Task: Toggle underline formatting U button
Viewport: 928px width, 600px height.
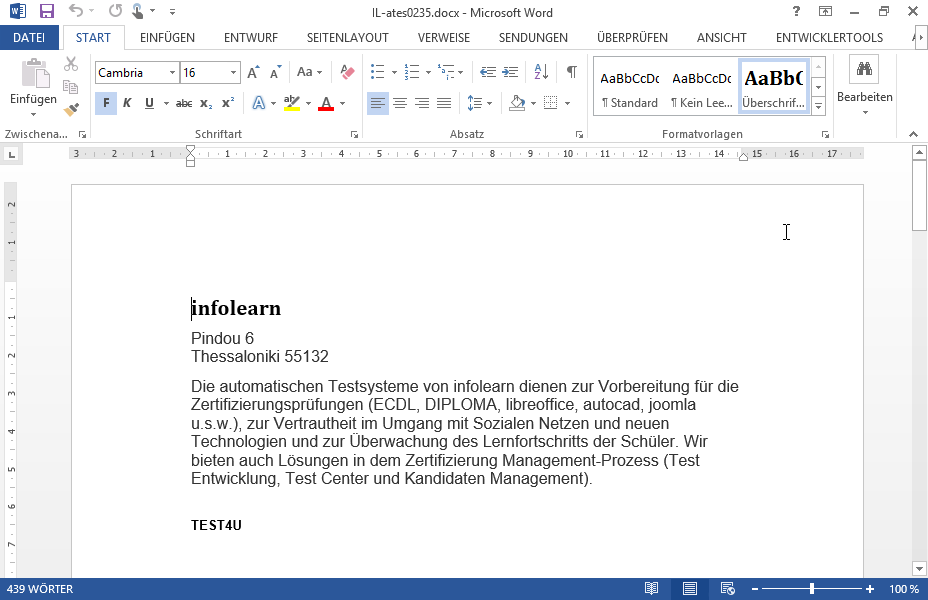Action: pos(149,104)
